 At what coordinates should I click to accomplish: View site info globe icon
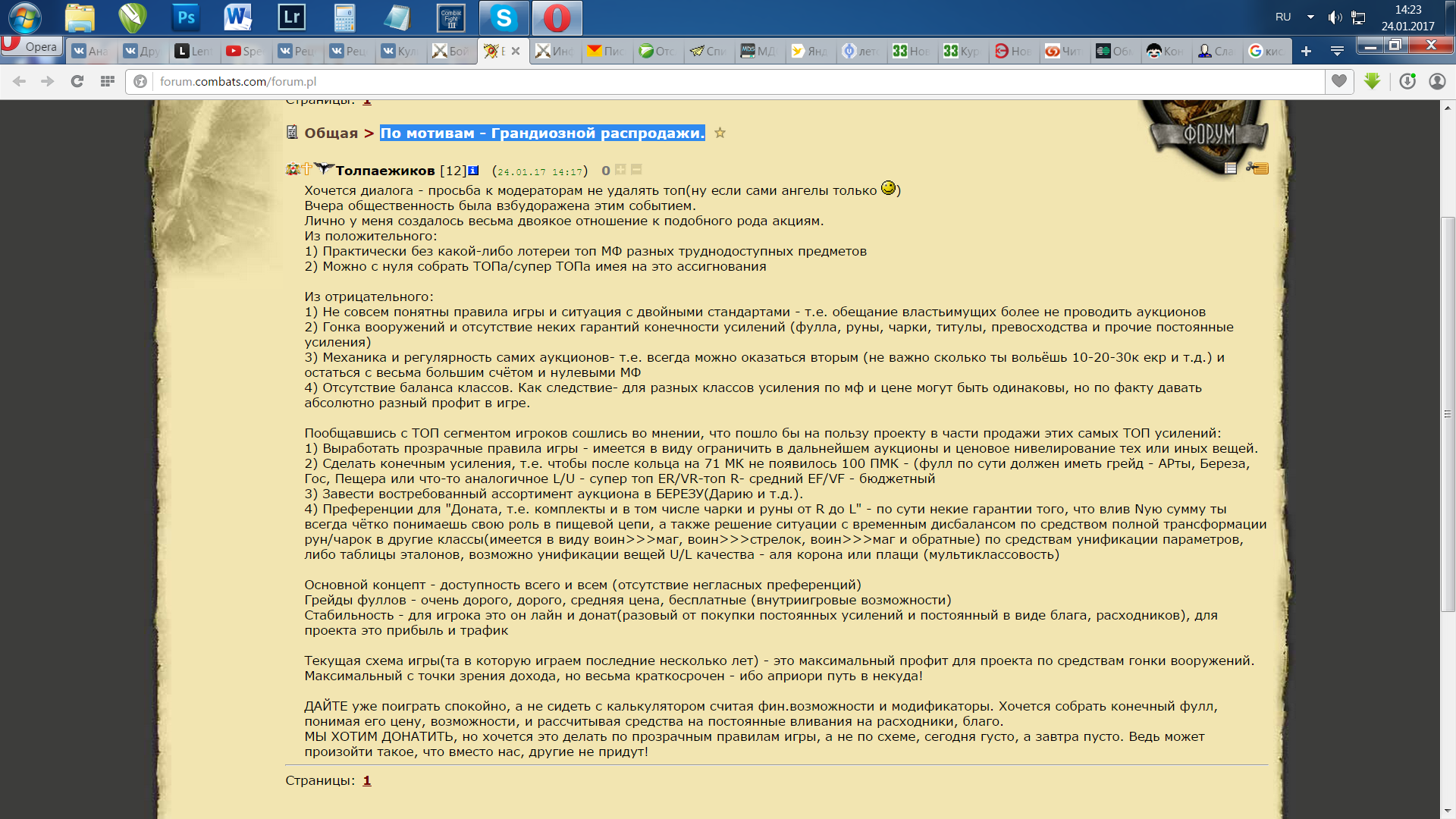(140, 81)
